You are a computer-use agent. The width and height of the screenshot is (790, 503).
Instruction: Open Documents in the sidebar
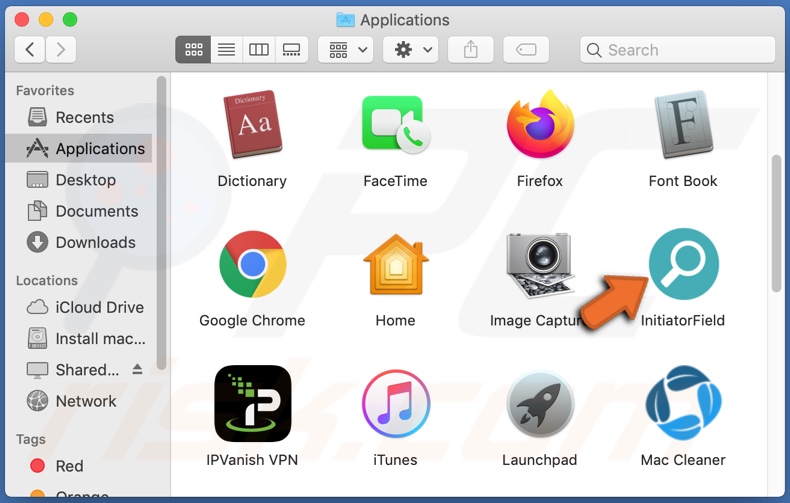(x=81, y=211)
